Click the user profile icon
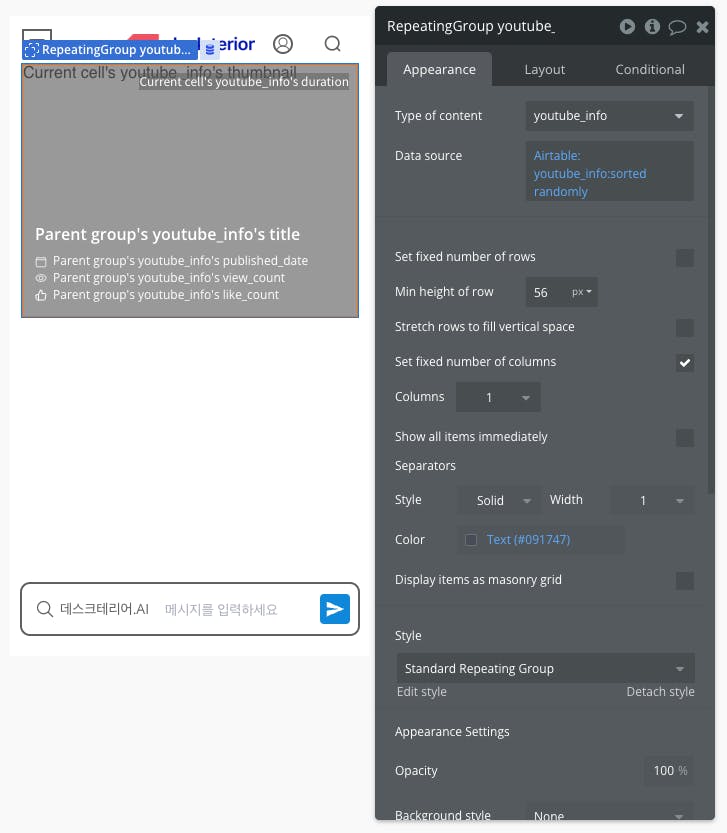The image size is (727, 833). pos(283,44)
